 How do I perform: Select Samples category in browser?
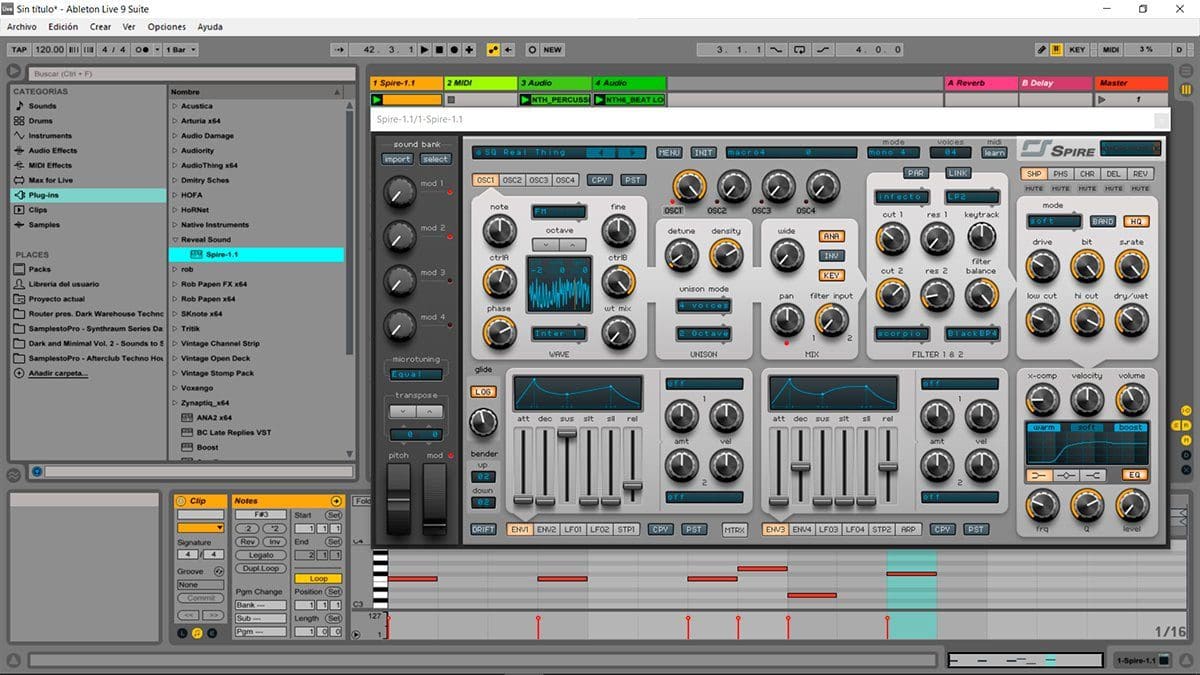[43, 225]
